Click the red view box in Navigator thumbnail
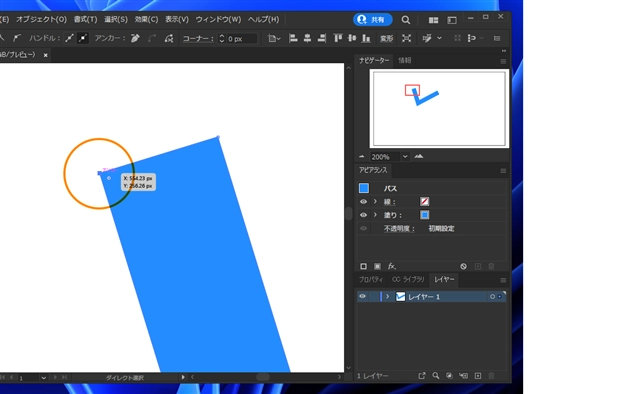640x394 pixels. (x=412, y=90)
